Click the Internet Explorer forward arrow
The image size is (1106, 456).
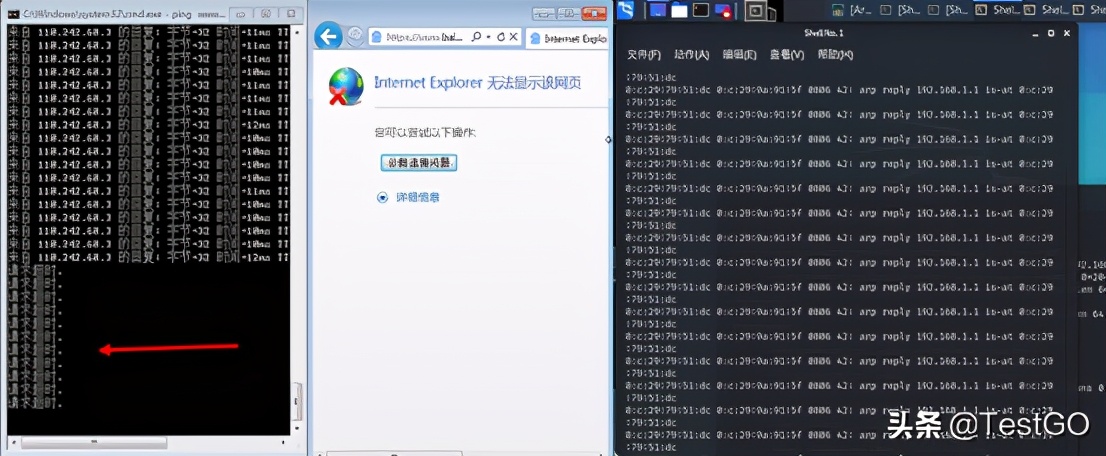pos(355,36)
